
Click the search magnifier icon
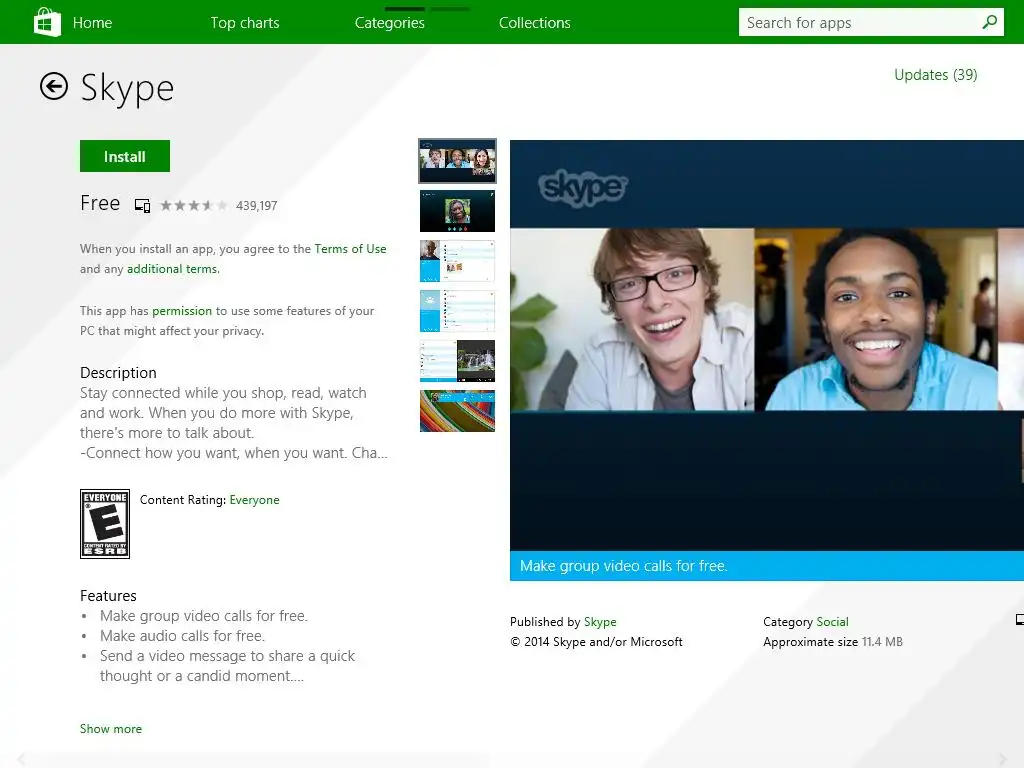pos(989,22)
